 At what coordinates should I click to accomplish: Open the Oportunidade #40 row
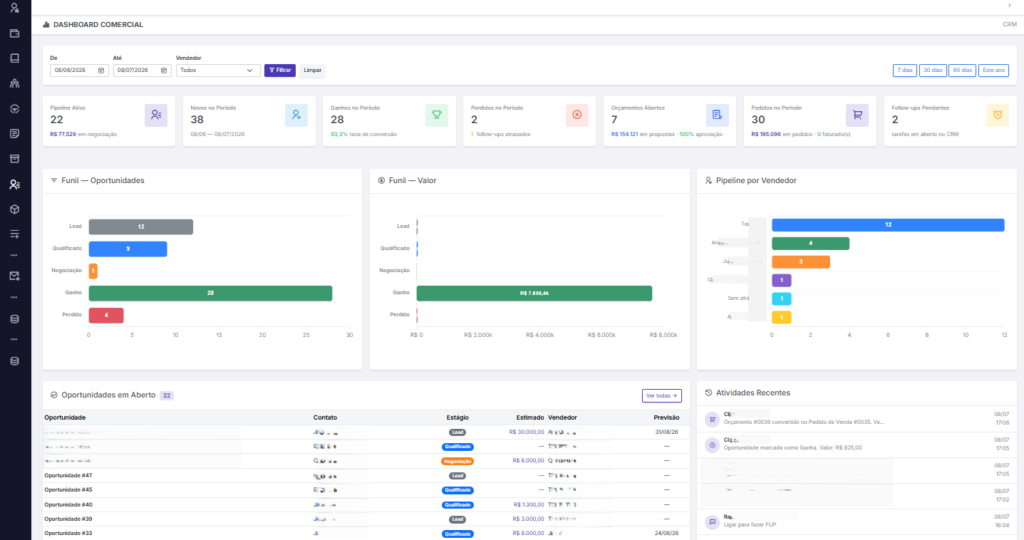(366, 505)
